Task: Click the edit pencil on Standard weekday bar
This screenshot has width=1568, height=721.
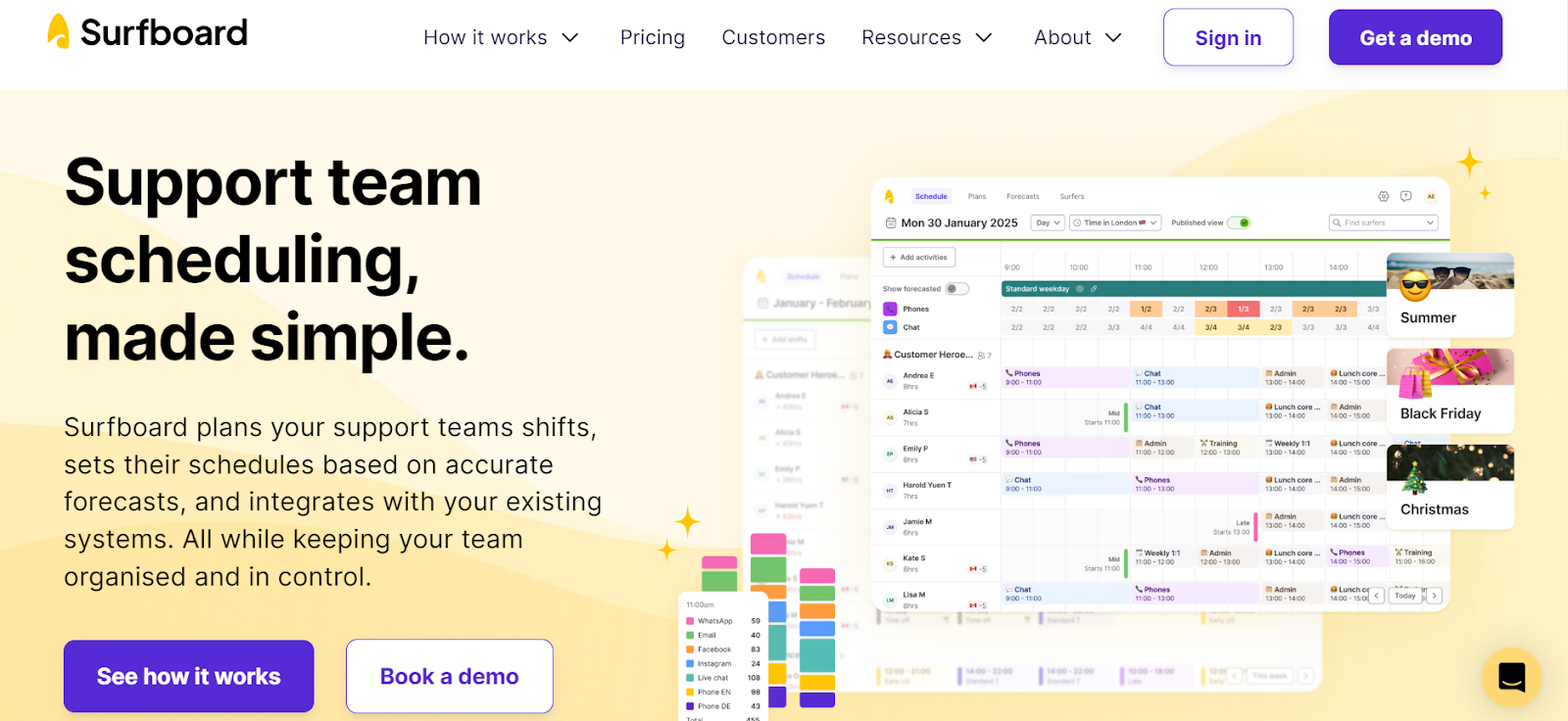Action: coord(1094,289)
